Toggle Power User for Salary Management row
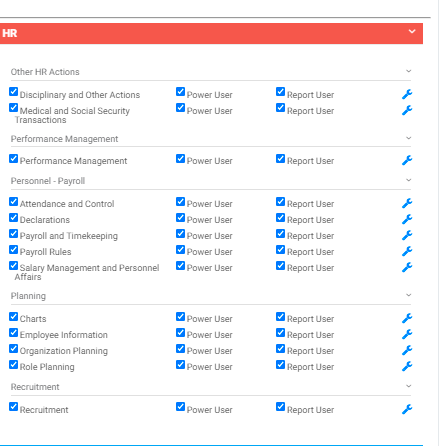Image resolution: width=439 pixels, height=446 pixels. coord(180,266)
